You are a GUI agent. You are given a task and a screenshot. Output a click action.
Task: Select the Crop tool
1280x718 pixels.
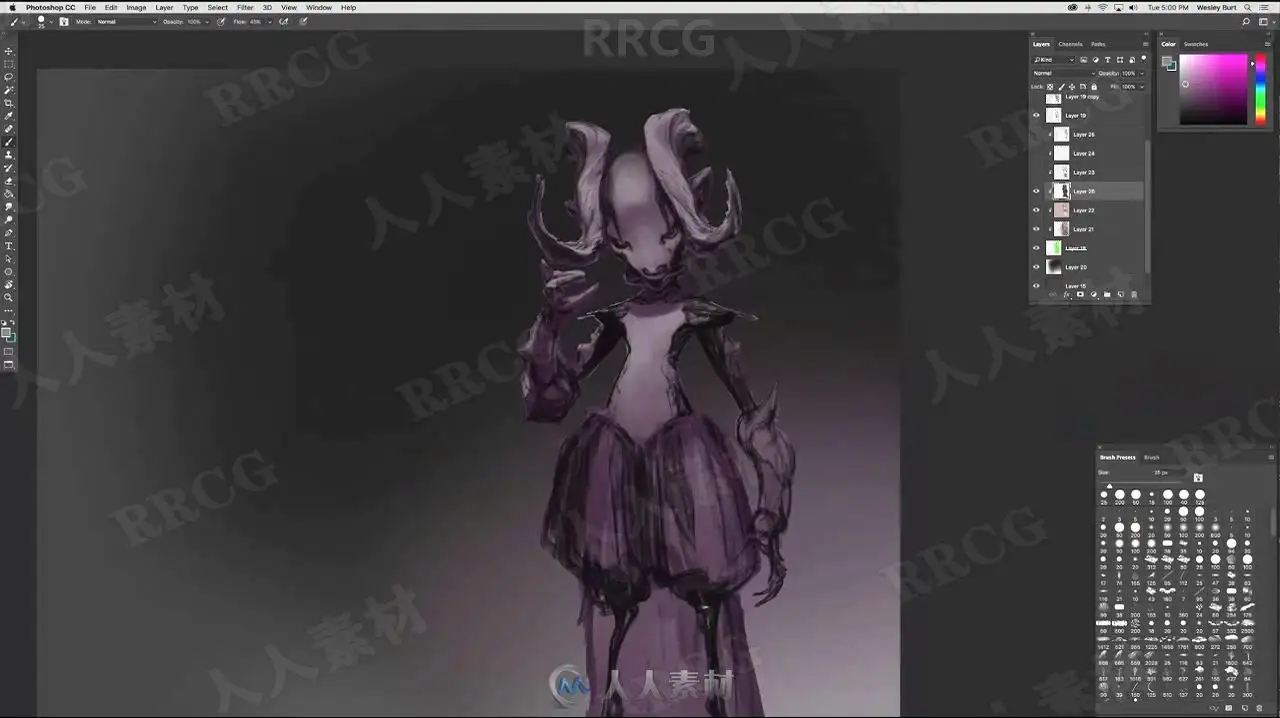(x=9, y=102)
